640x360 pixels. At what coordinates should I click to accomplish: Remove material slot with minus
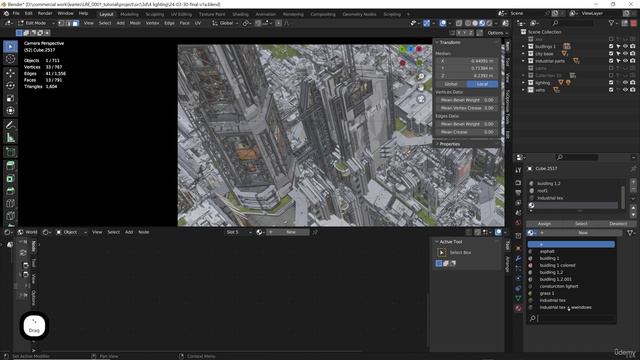point(633,189)
